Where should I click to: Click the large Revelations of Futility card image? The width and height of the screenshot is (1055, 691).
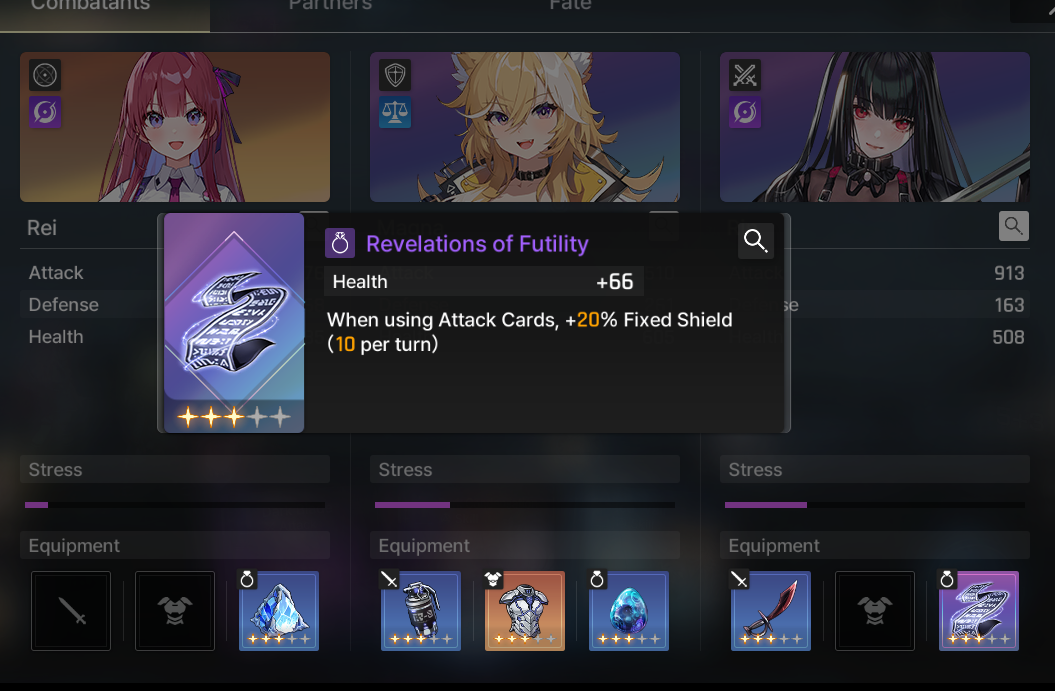pyautogui.click(x=234, y=323)
